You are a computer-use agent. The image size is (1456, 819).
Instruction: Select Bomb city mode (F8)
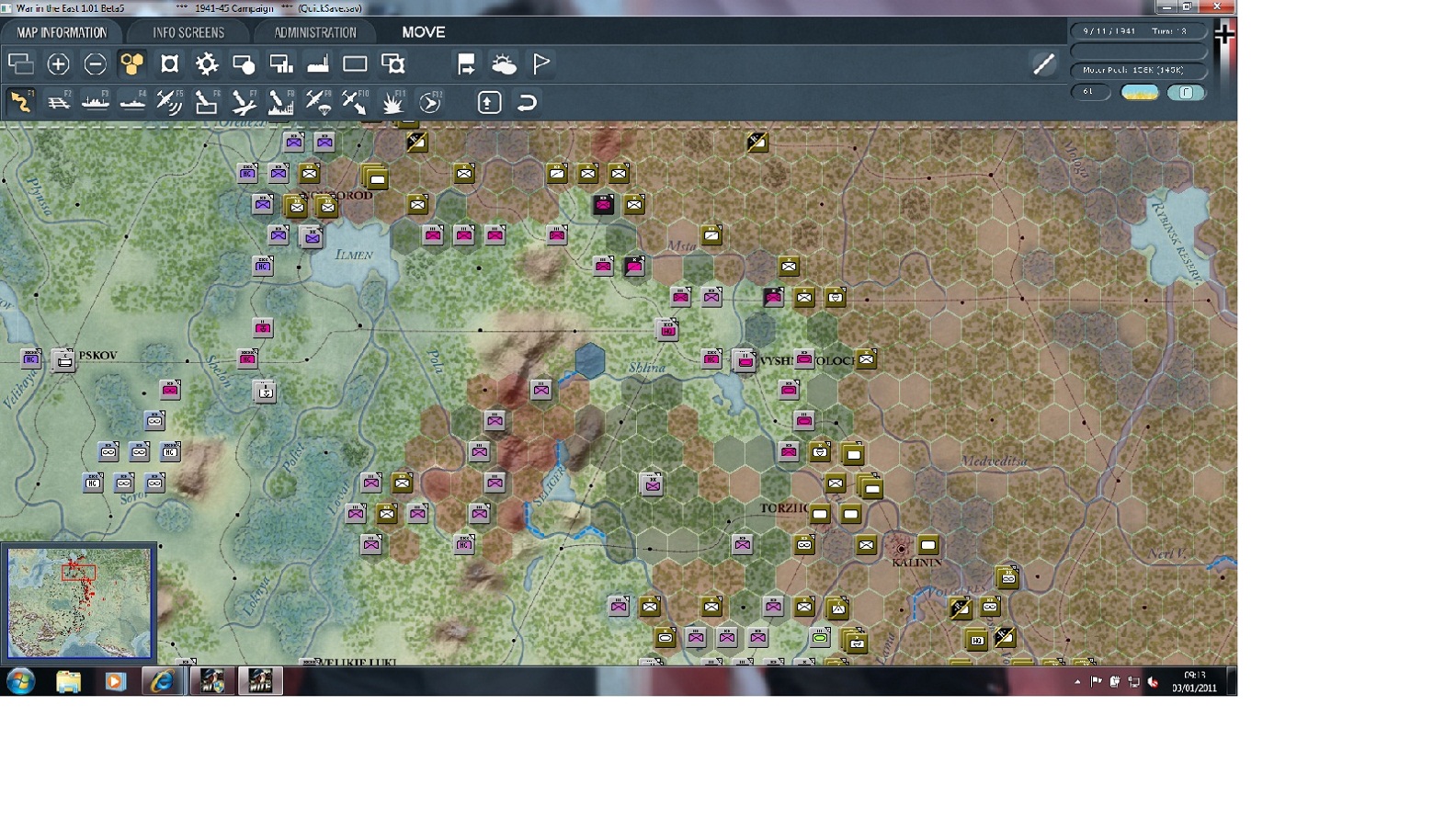pyautogui.click(x=280, y=101)
